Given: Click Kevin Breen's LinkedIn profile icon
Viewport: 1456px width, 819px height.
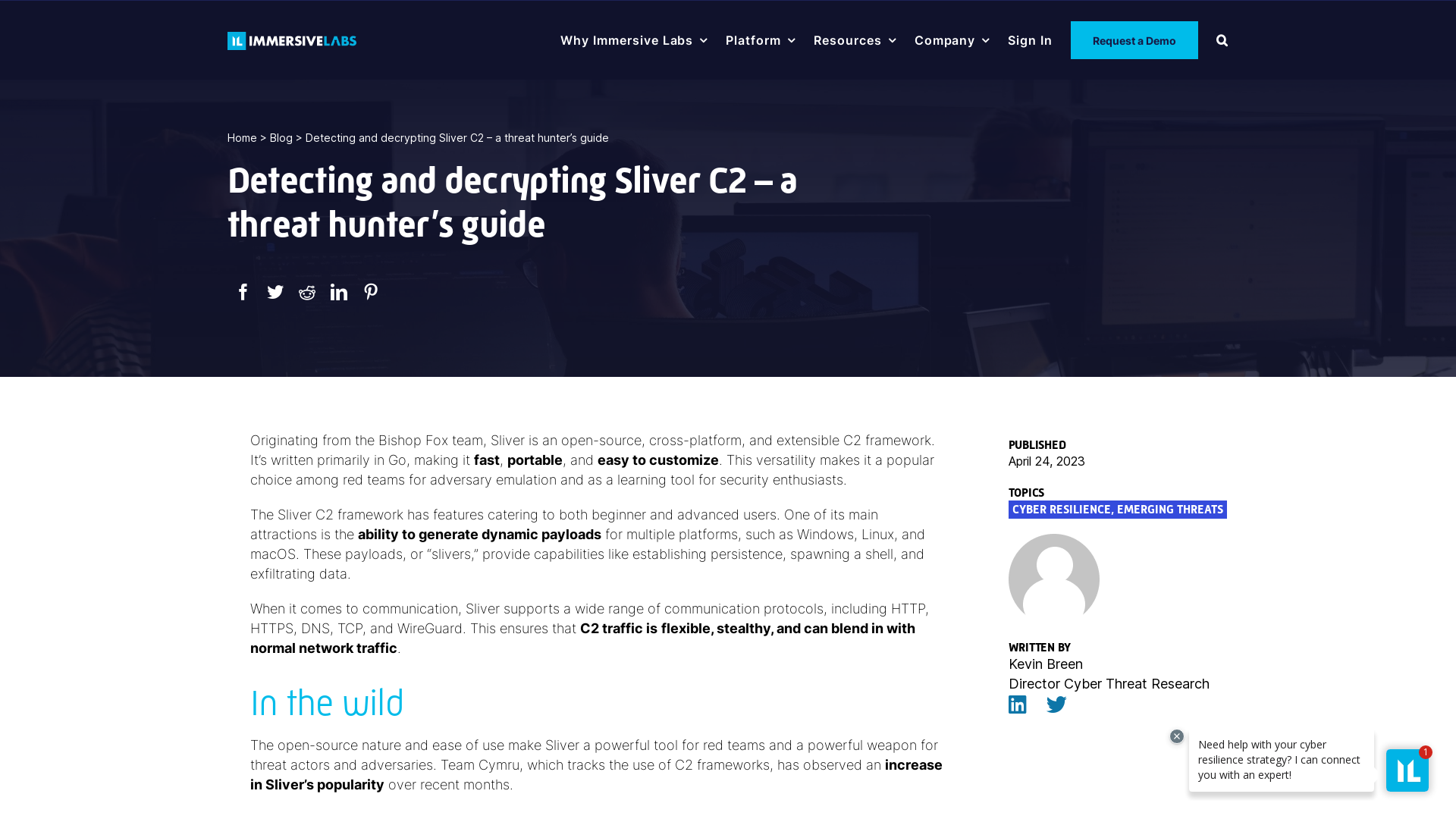Looking at the screenshot, I should [1017, 704].
